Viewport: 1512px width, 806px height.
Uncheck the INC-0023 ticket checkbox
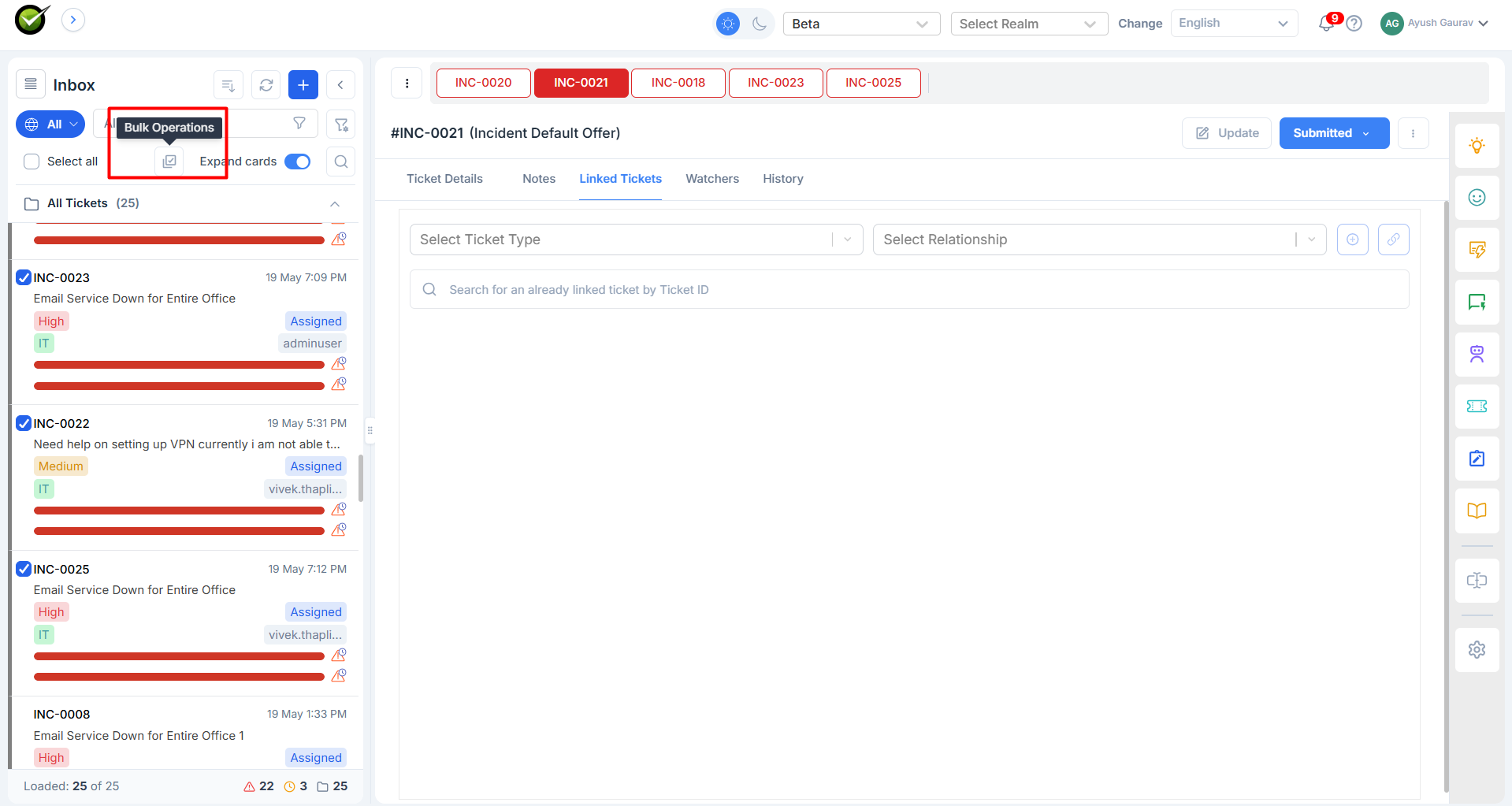click(x=24, y=277)
